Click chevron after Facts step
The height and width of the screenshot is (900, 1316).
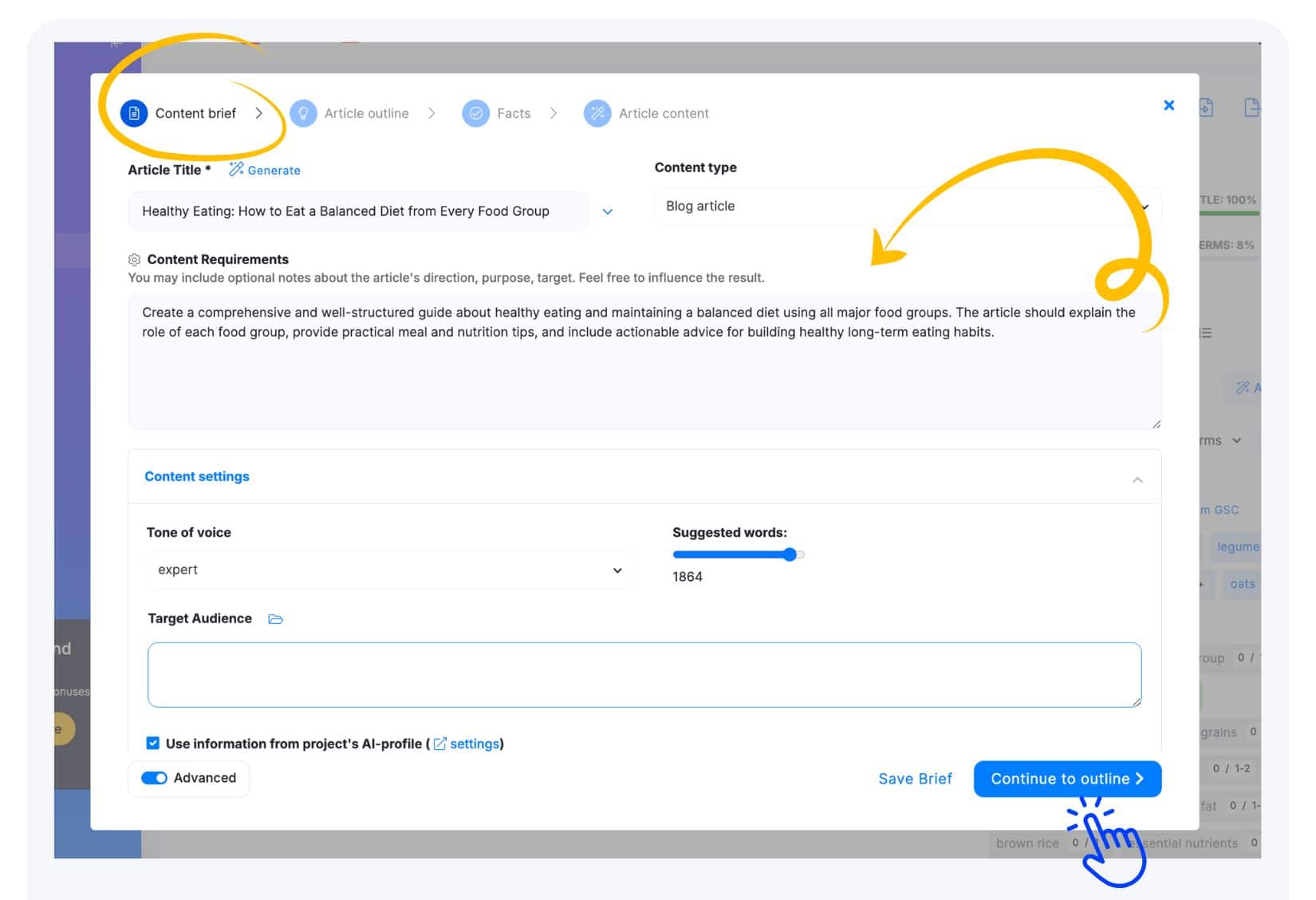point(554,113)
